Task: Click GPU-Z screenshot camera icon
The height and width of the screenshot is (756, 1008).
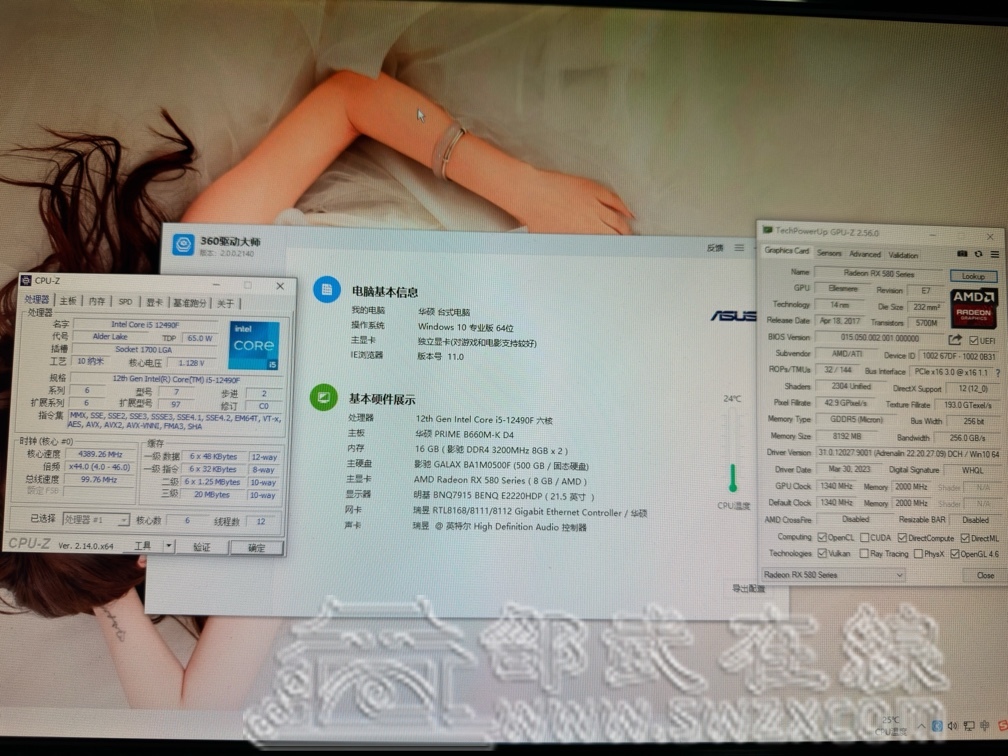Action: click(962, 254)
